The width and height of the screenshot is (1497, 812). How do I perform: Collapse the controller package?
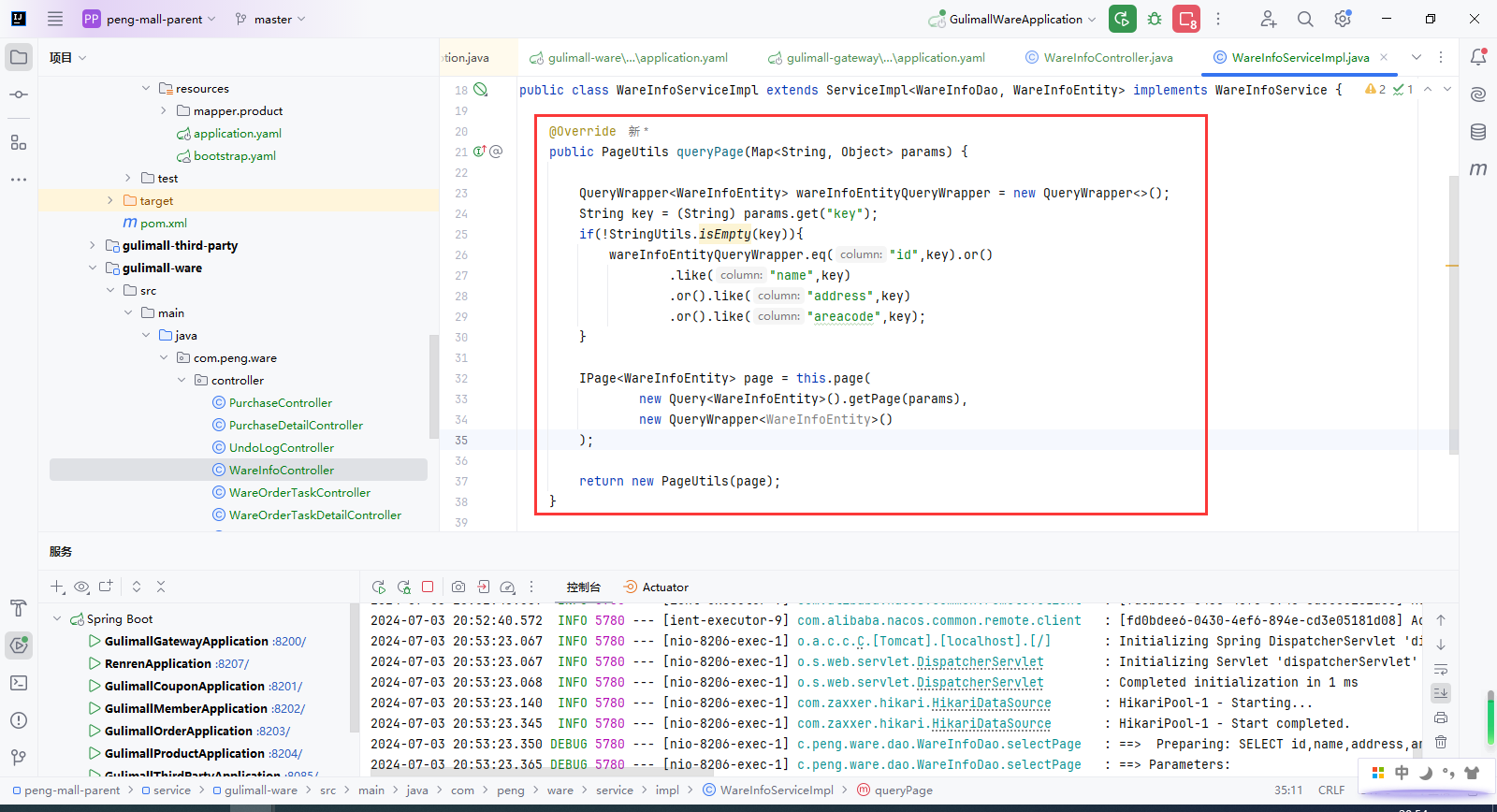pos(182,381)
